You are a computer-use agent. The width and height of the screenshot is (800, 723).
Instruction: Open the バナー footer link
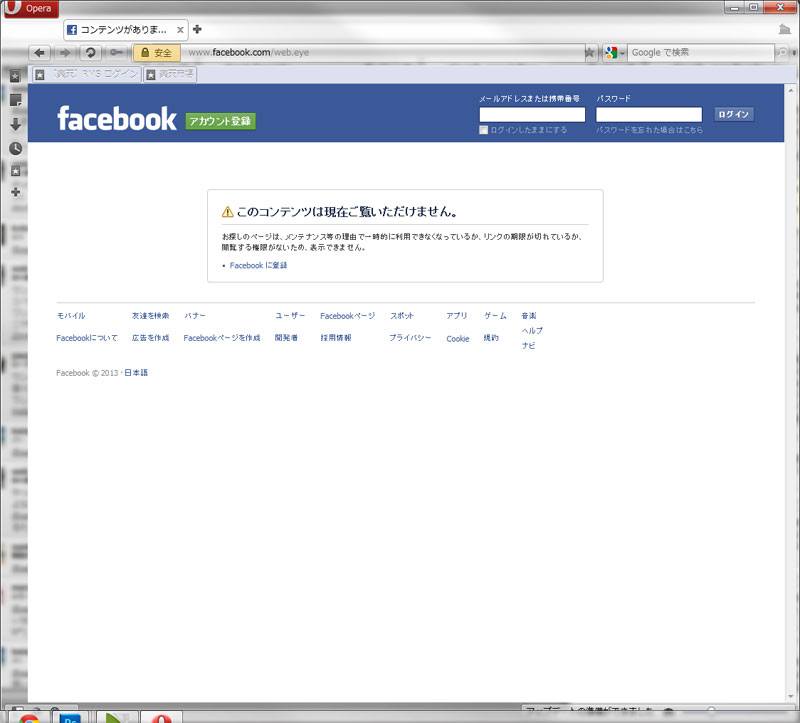coord(195,316)
